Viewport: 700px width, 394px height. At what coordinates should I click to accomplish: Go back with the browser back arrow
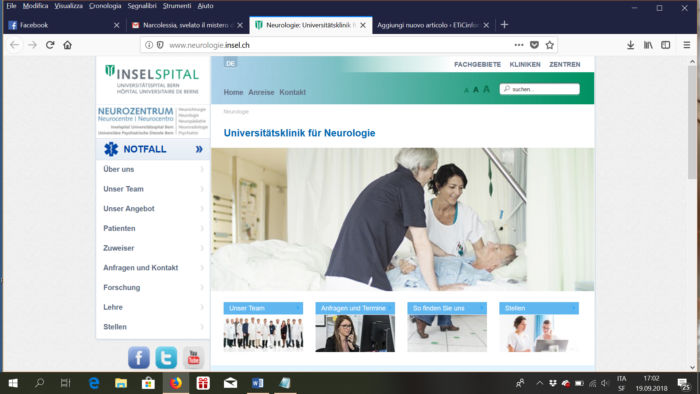point(14,45)
